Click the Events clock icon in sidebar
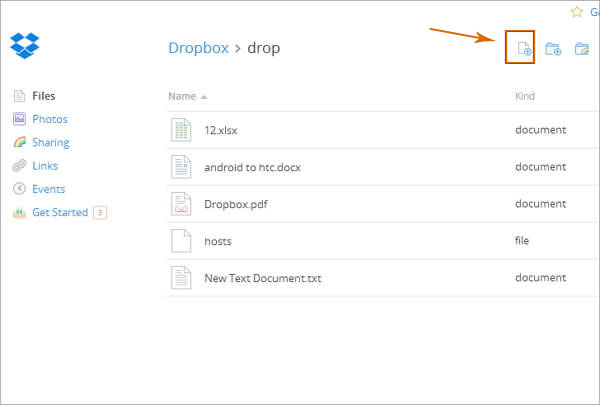 [x=19, y=189]
